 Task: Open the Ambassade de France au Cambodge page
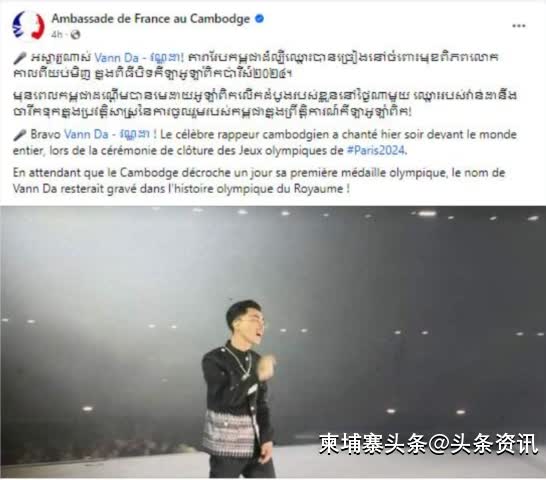pyautogui.click(x=151, y=19)
